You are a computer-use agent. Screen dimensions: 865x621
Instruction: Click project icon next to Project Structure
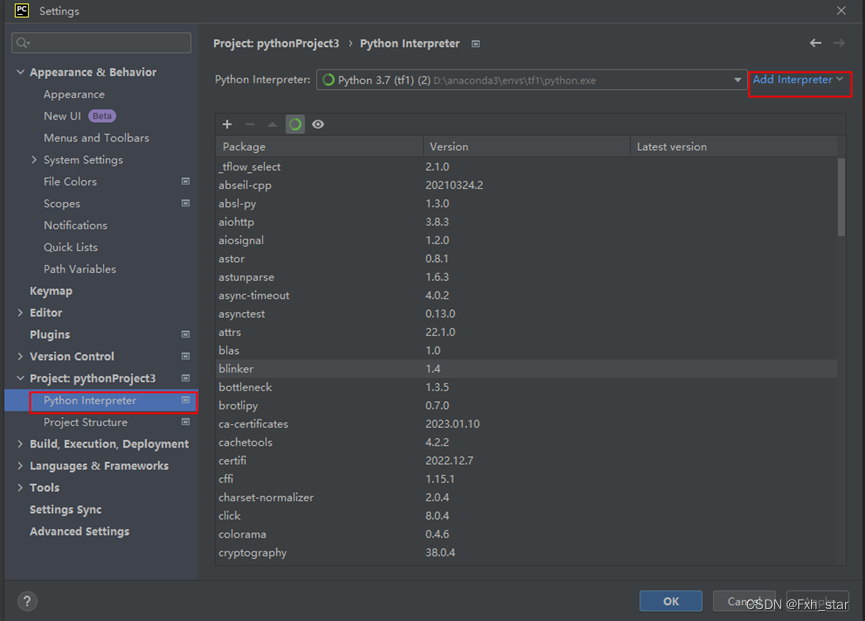point(186,422)
